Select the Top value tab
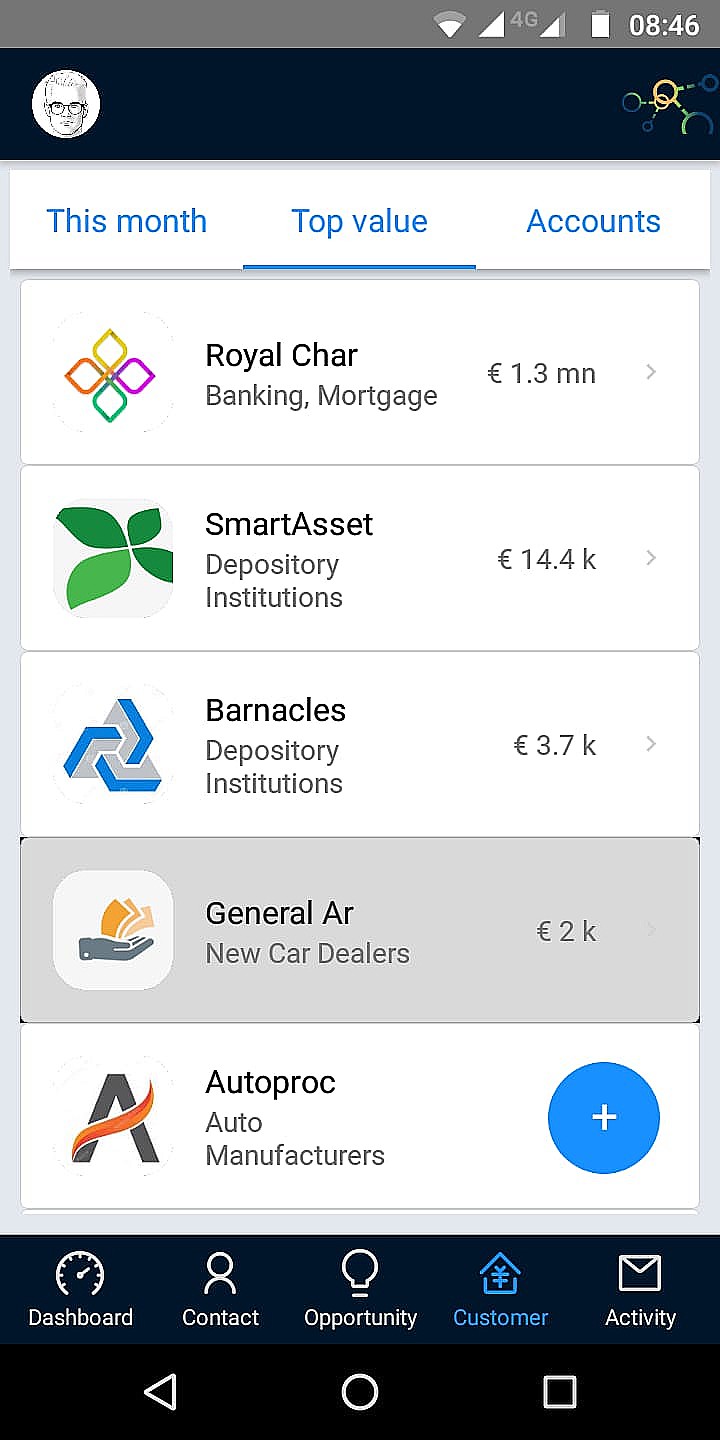720x1440 pixels. [x=359, y=221]
